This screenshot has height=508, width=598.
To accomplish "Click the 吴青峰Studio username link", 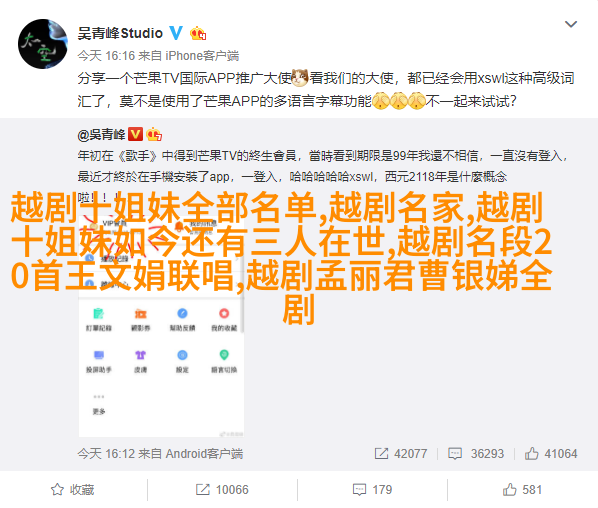I will (120, 33).
